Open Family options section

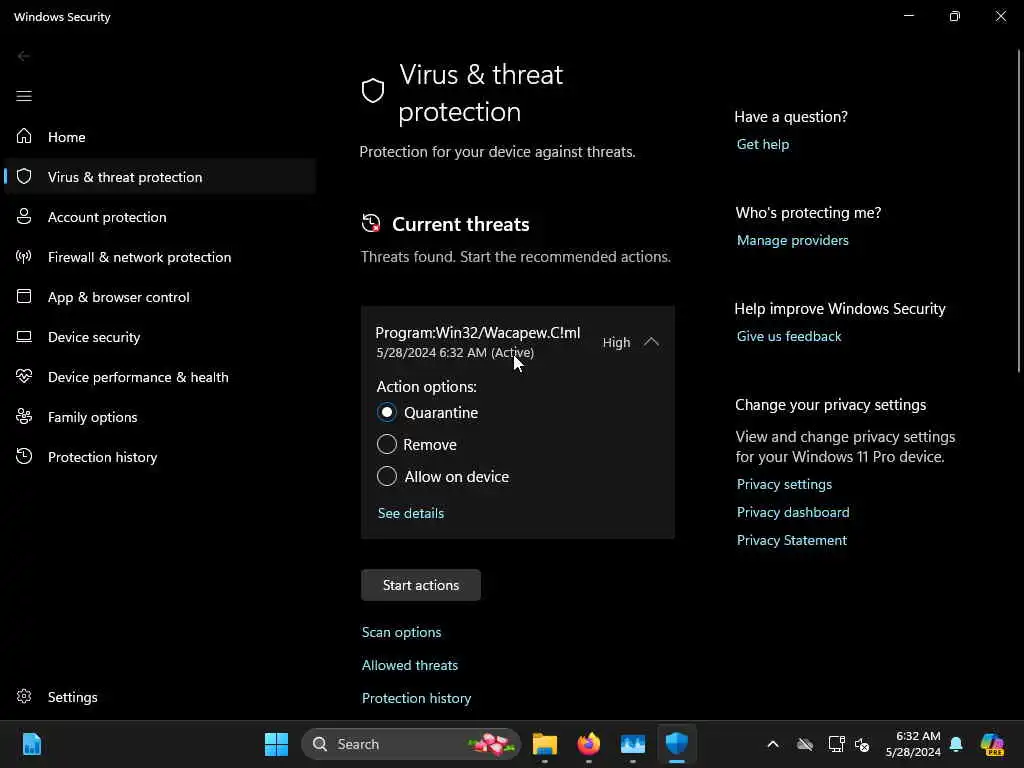[160, 417]
